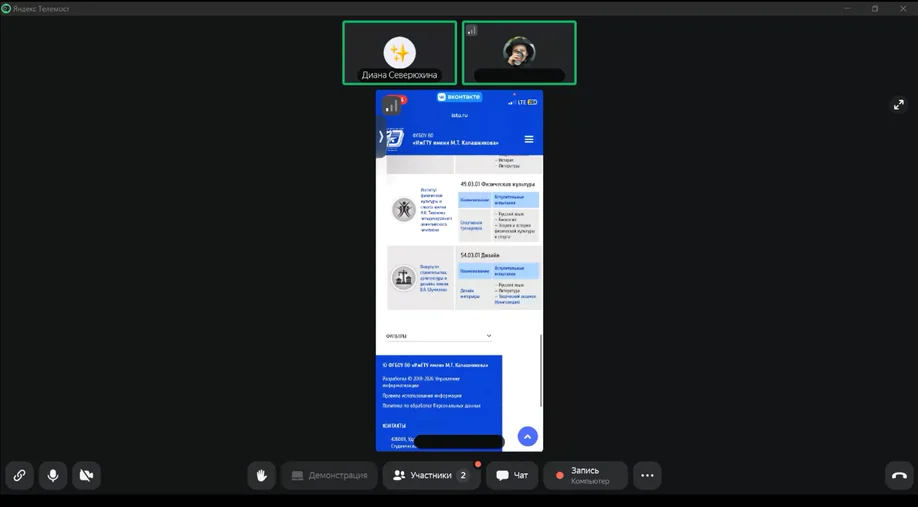Click the participants count badge '2'
Image resolution: width=918 pixels, height=507 pixels.
coord(463,475)
